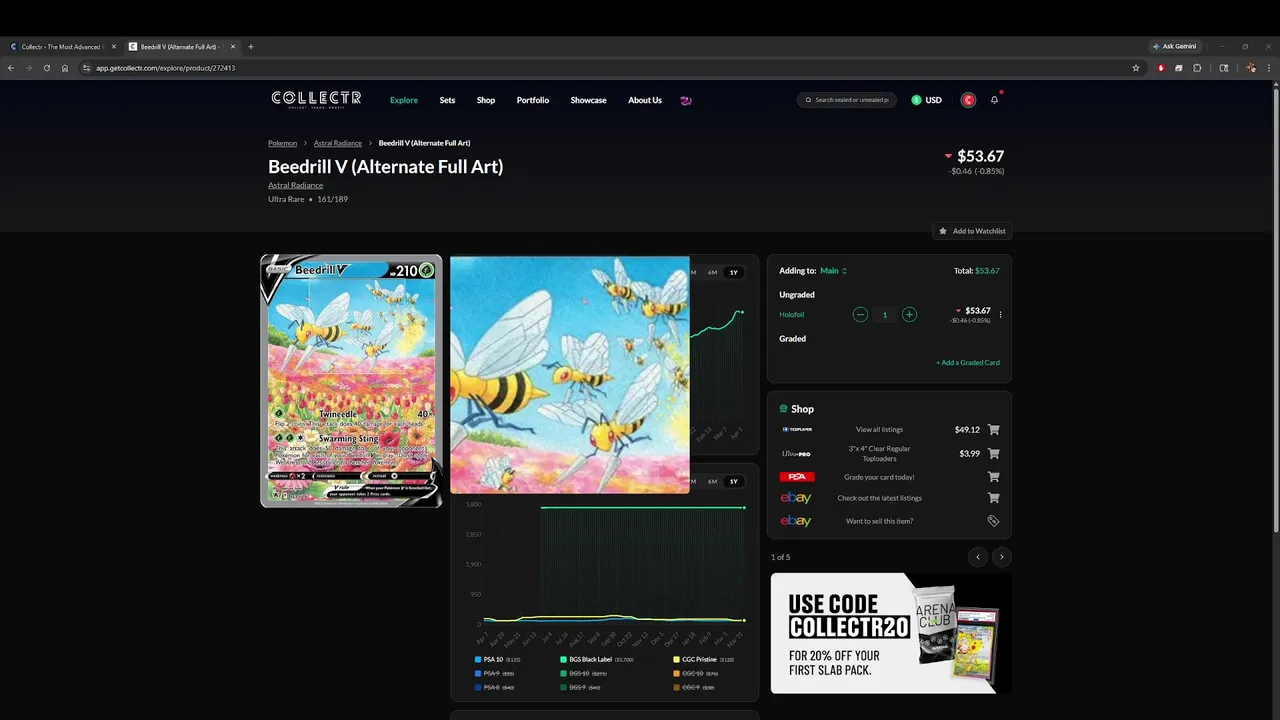The height and width of the screenshot is (720, 1280).
Task: Select 1Y range on upper price chart
Action: click(733, 272)
